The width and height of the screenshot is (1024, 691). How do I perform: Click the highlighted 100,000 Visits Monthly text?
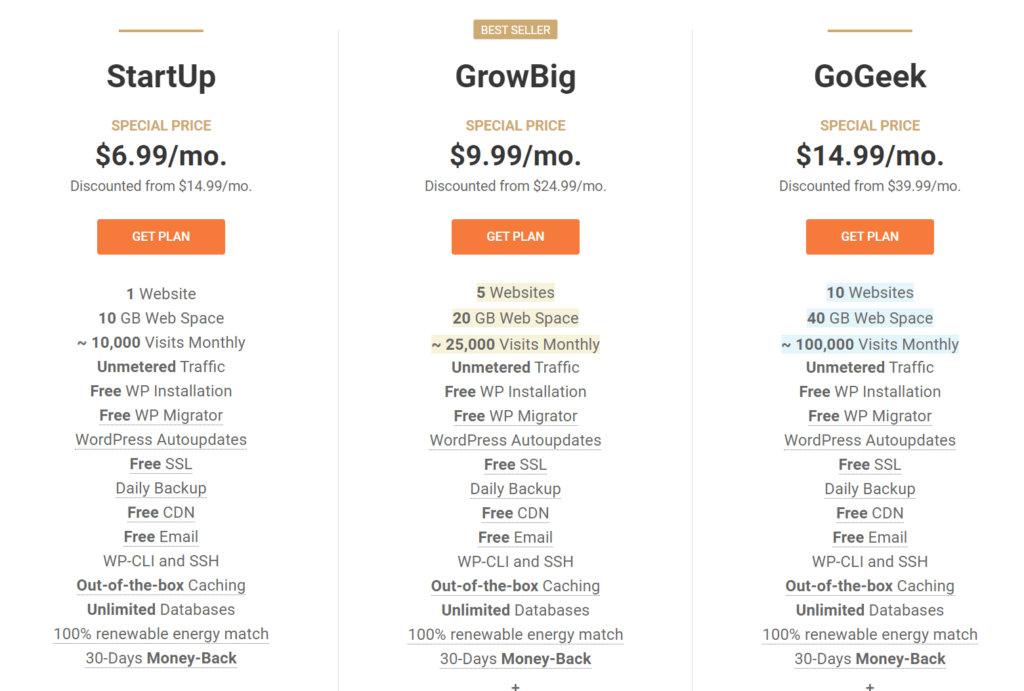[869, 344]
